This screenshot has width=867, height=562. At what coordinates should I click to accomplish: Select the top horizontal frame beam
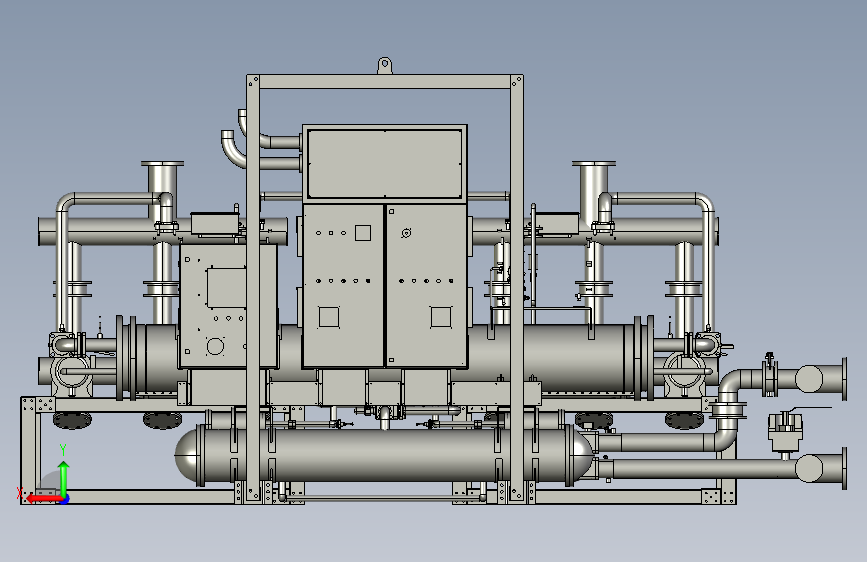click(x=385, y=82)
